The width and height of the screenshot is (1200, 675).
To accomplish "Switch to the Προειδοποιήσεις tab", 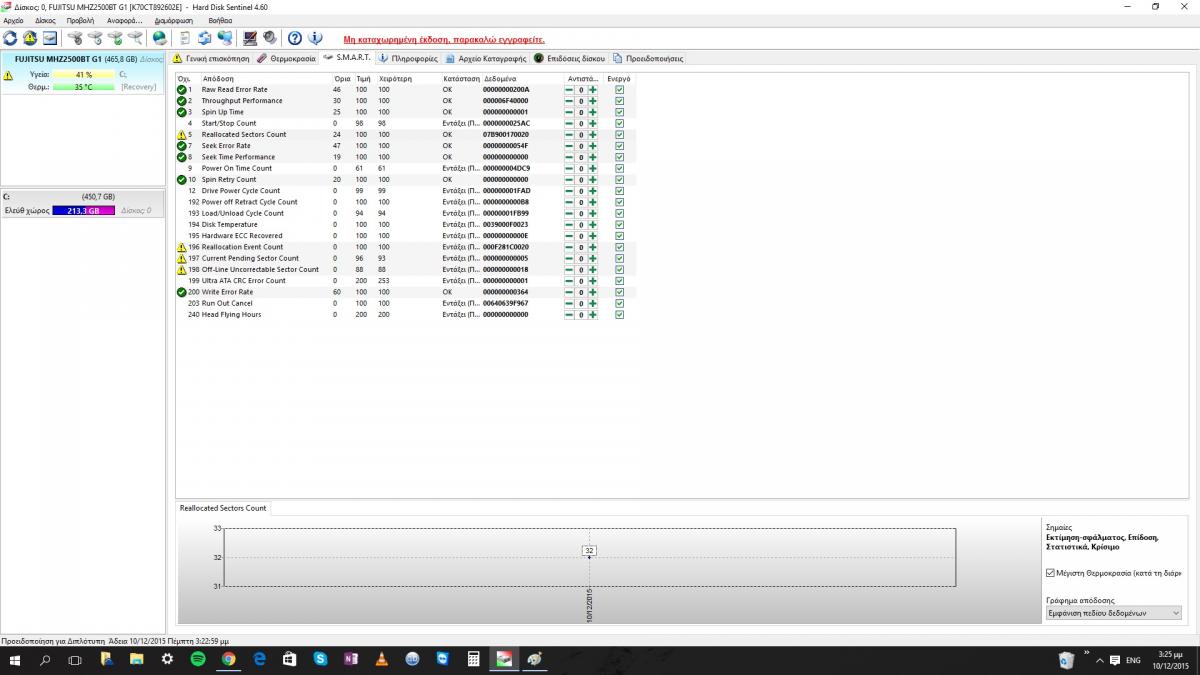I will point(648,58).
